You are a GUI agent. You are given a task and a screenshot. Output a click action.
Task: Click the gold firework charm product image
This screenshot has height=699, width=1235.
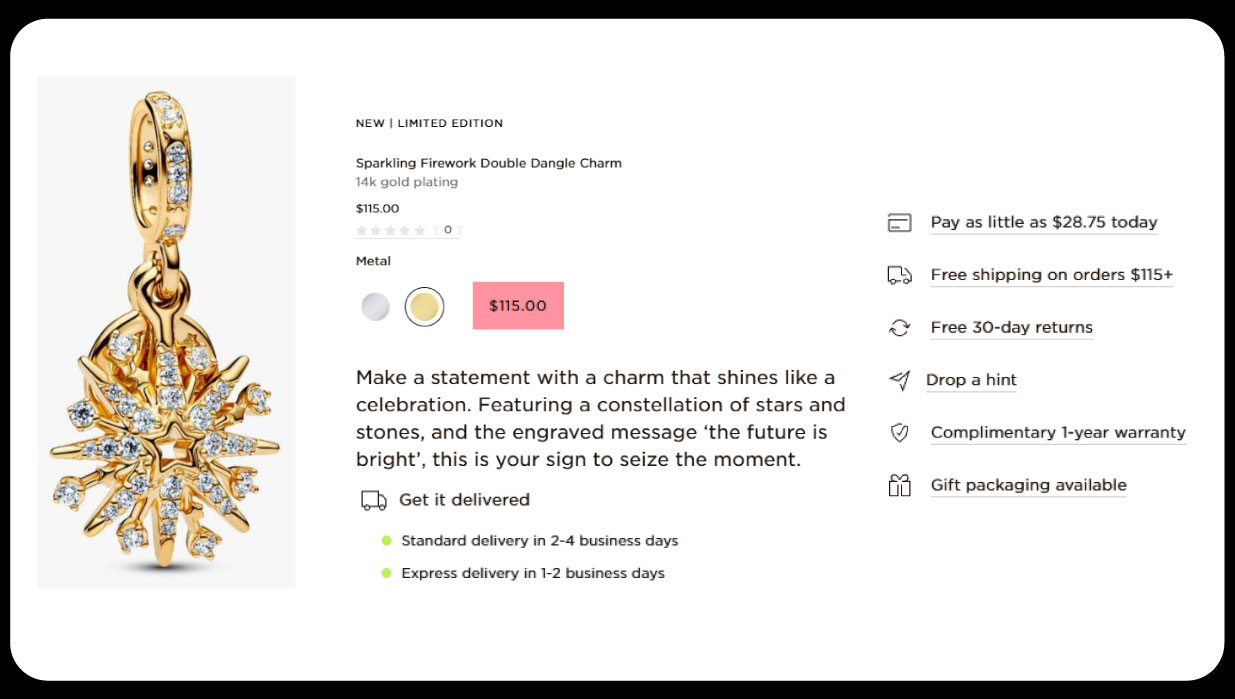pyautogui.click(x=166, y=332)
